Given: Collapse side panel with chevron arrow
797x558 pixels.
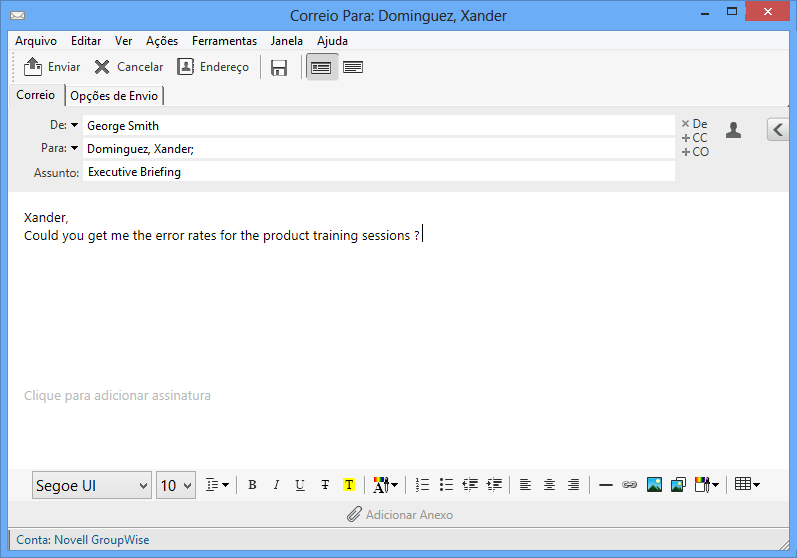Looking at the screenshot, I should tap(778, 130).
